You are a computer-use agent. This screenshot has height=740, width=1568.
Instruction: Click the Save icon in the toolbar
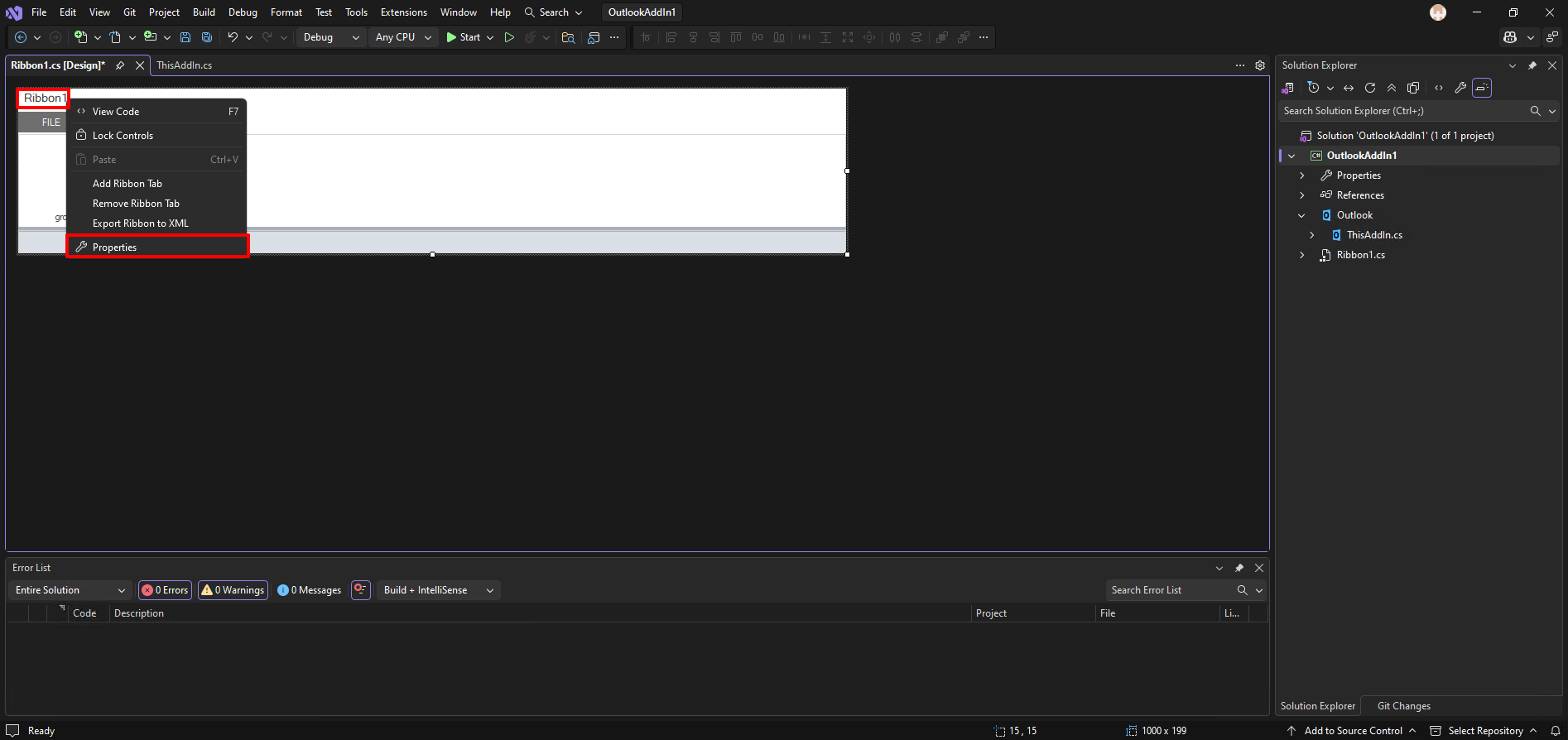[185, 37]
